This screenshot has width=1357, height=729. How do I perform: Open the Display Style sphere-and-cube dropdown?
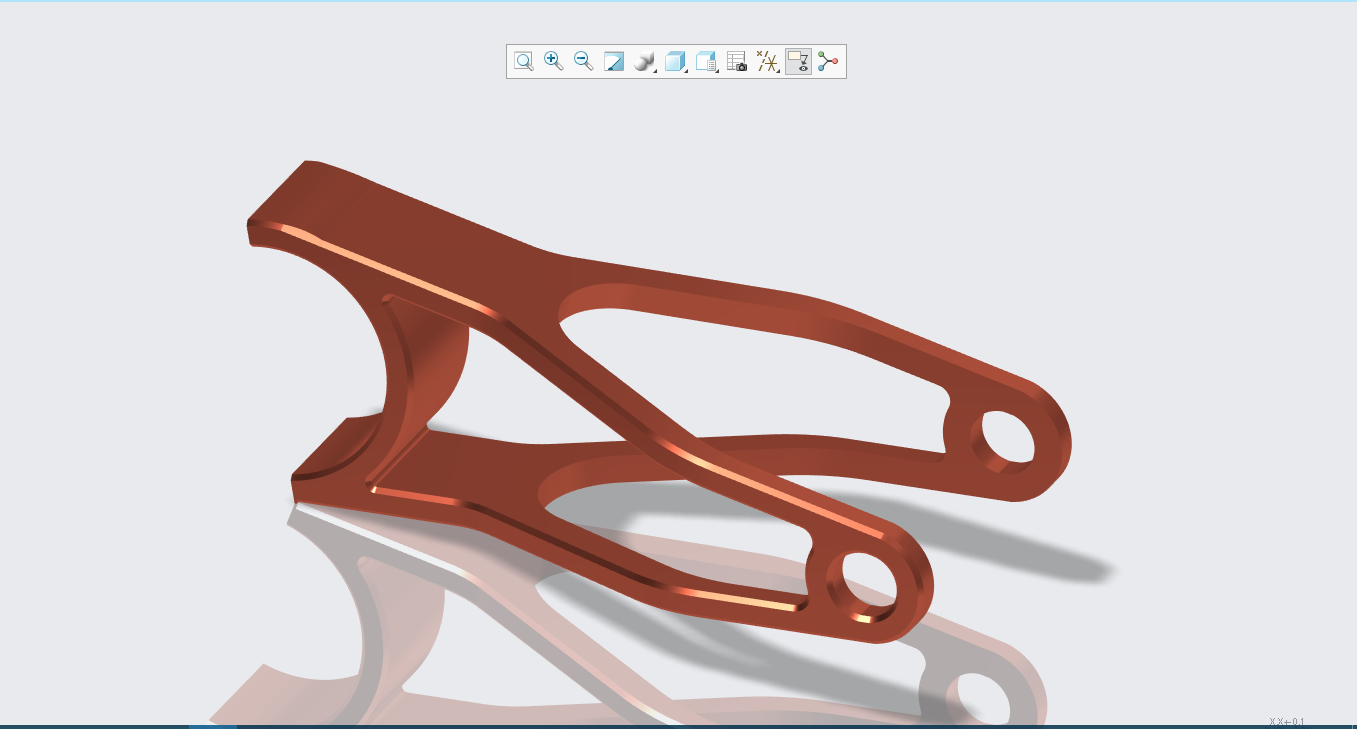point(645,61)
